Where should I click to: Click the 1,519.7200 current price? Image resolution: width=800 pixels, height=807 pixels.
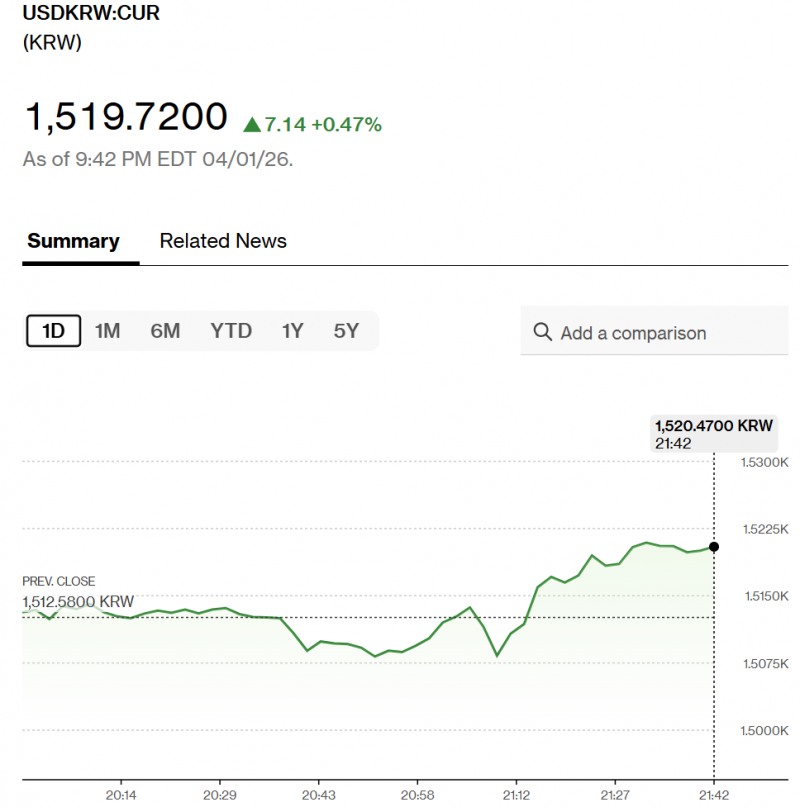coord(125,117)
